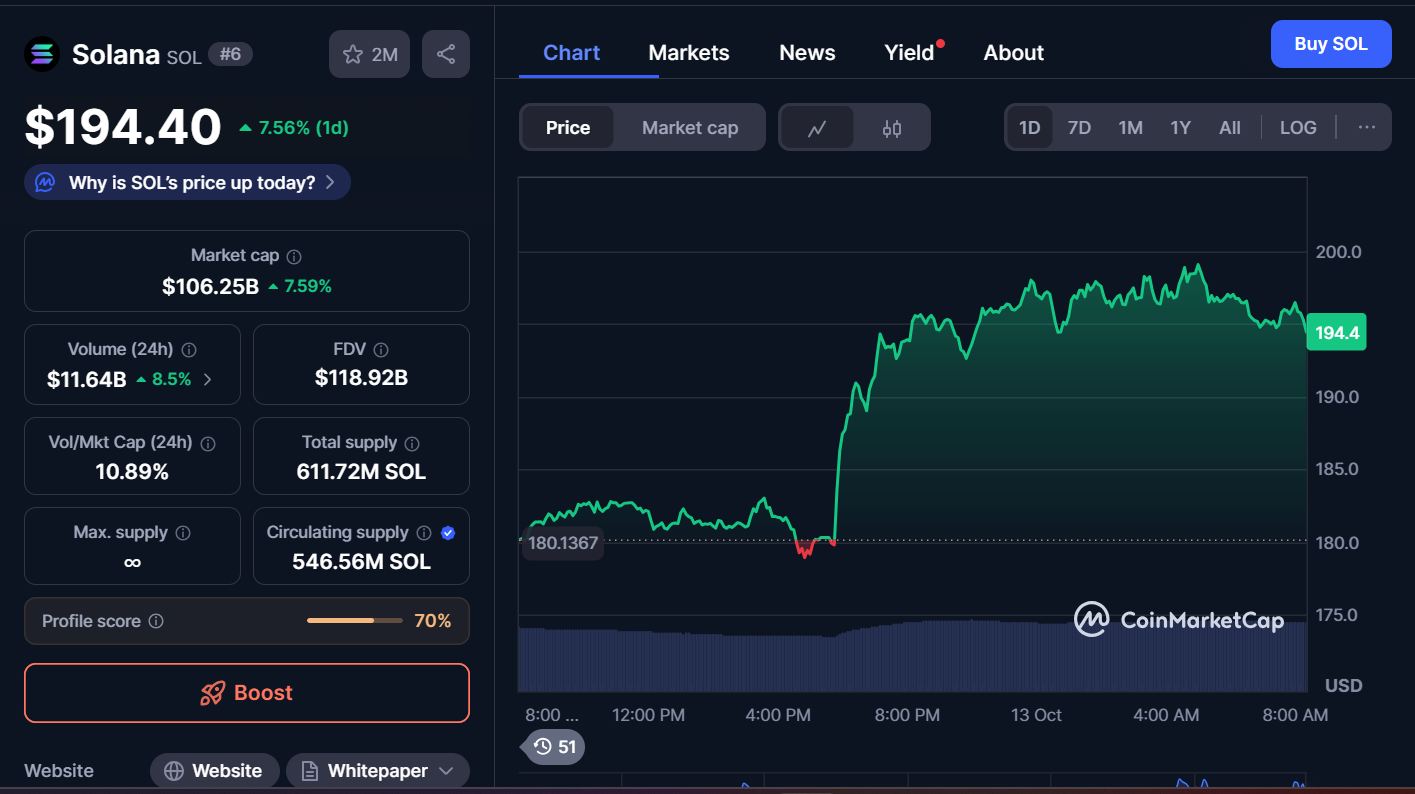Click the history marker labeled 51
The height and width of the screenshot is (794, 1415).
pyautogui.click(x=556, y=746)
